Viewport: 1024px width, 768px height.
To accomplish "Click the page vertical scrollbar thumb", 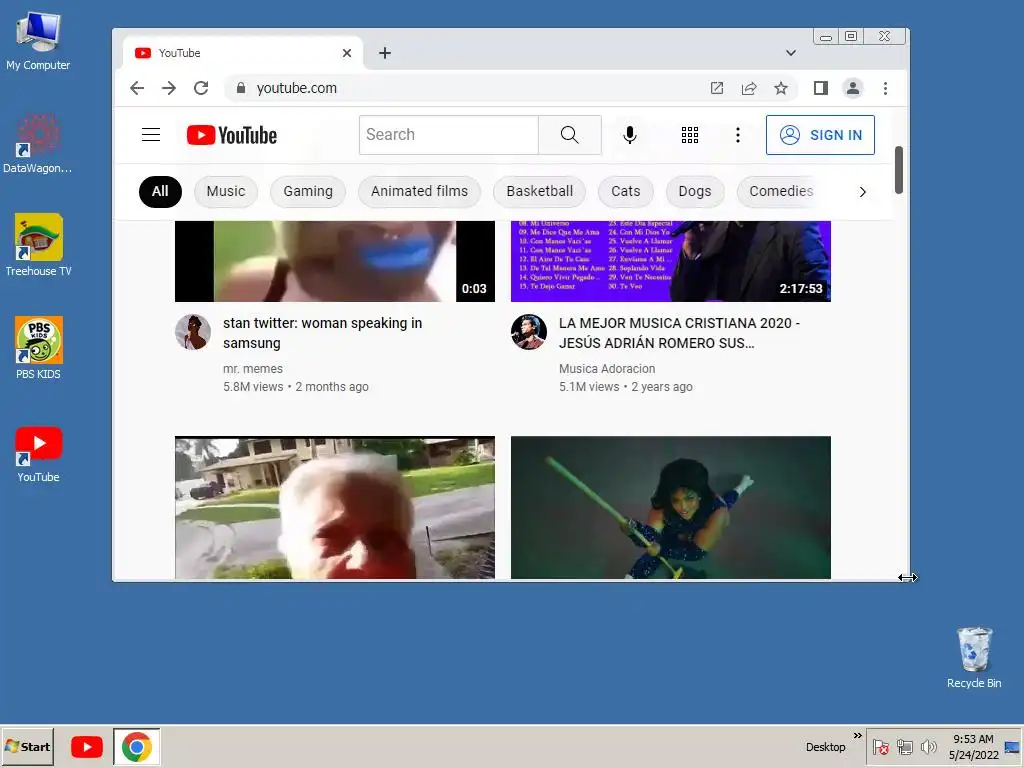I will coord(899,170).
